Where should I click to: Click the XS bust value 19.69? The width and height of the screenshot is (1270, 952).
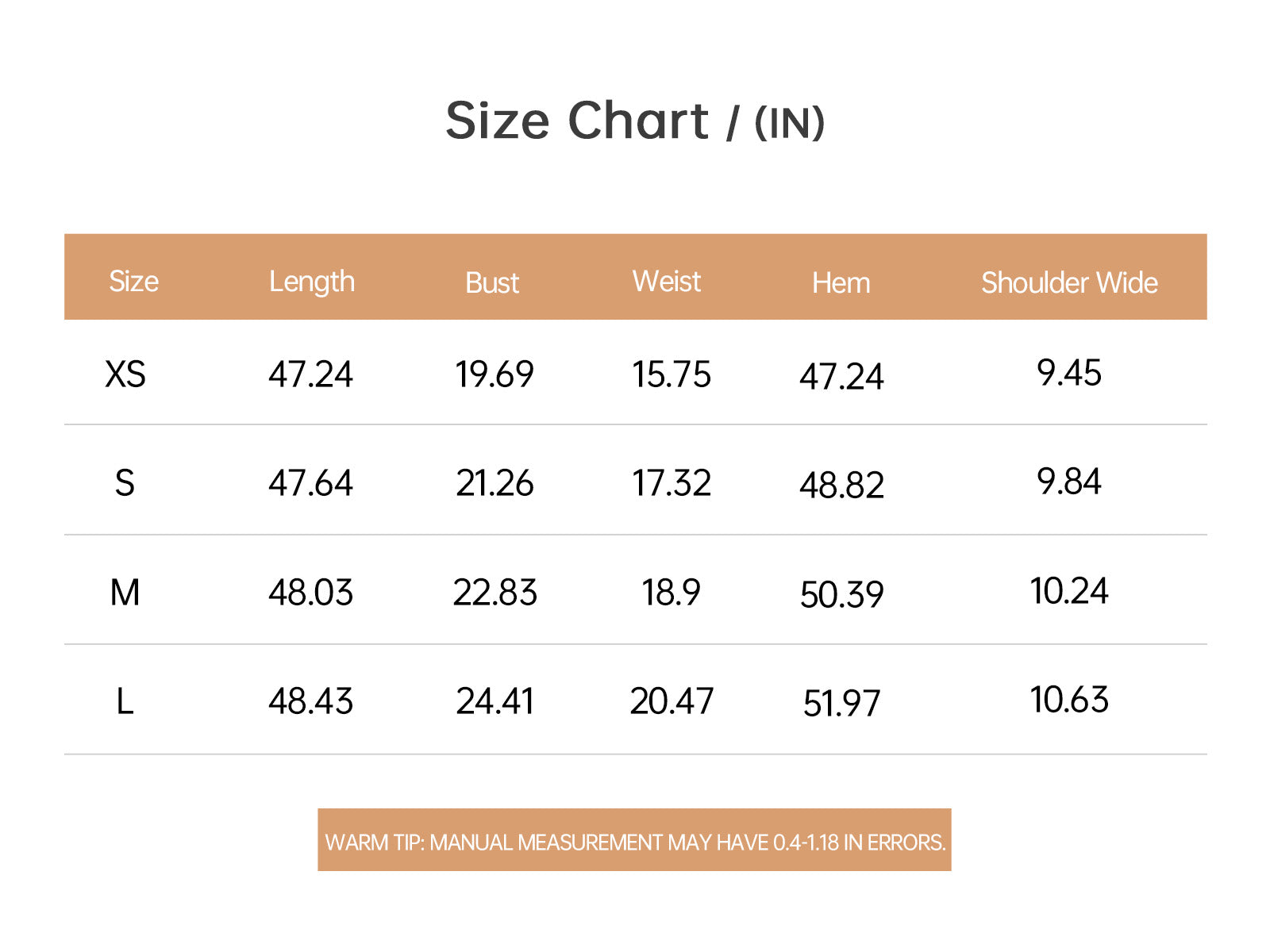pos(495,374)
